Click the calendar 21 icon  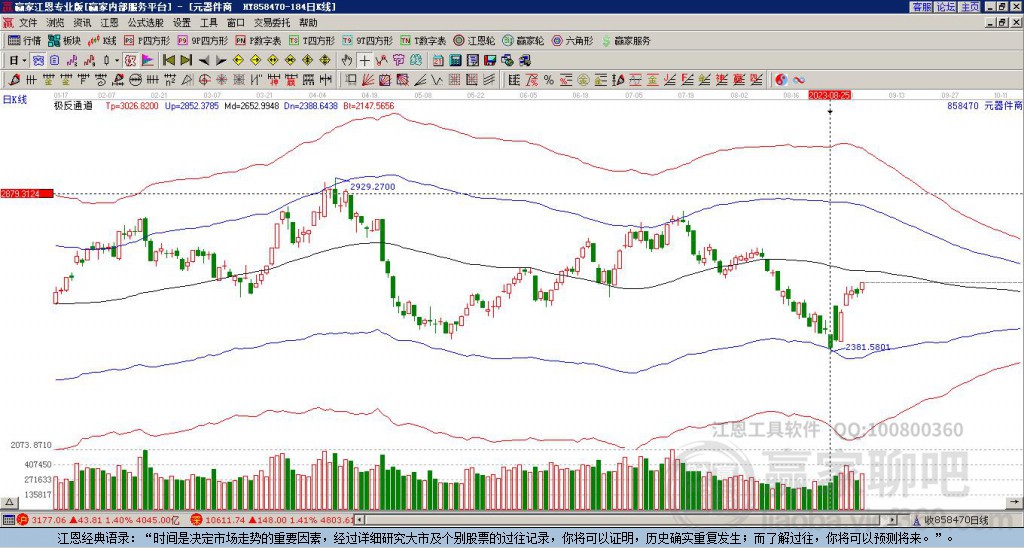point(438,61)
